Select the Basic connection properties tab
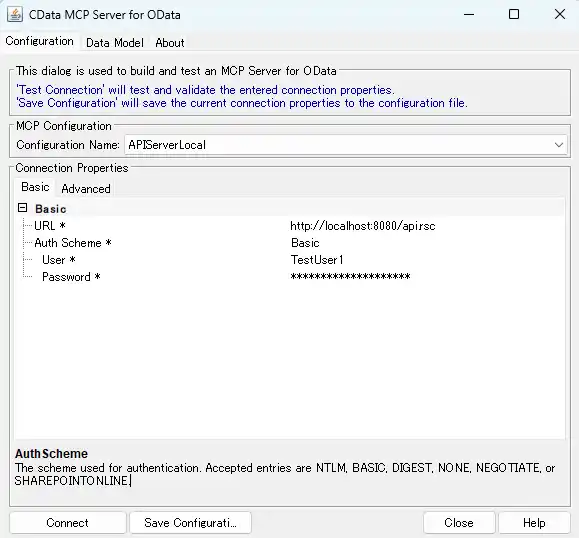Viewport: 579px width, 538px height. click(x=35, y=187)
